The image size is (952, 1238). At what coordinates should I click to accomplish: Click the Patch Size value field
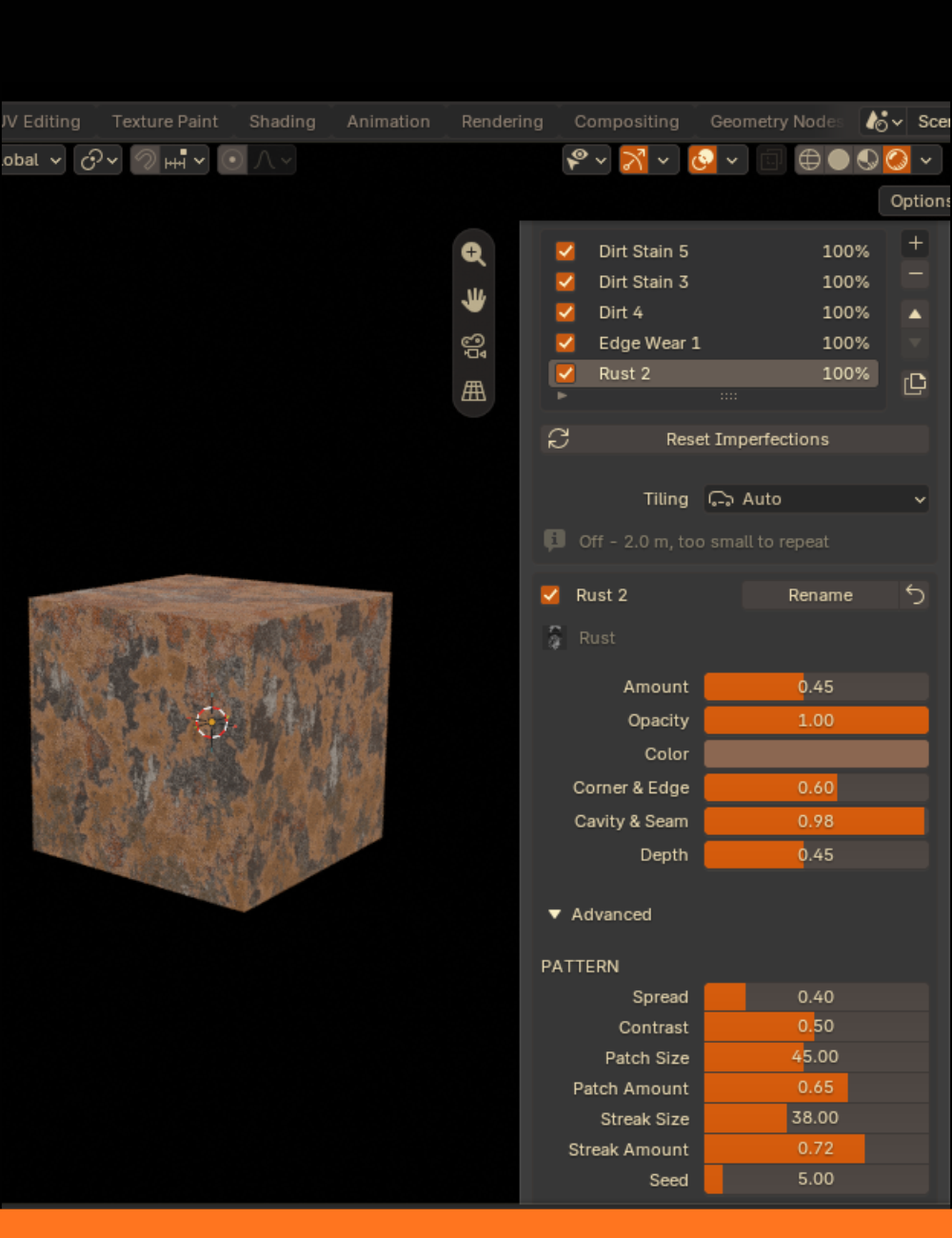pos(816,1057)
